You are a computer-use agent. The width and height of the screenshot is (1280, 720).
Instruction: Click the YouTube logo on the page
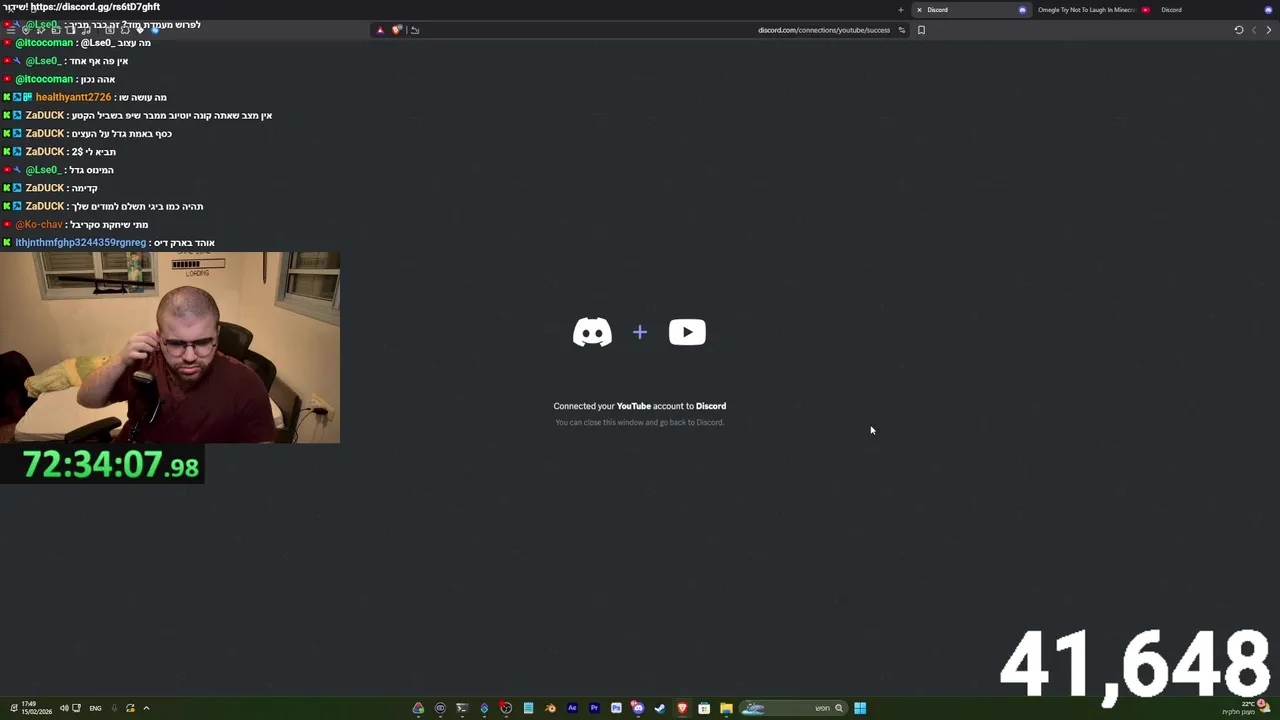[x=687, y=332]
